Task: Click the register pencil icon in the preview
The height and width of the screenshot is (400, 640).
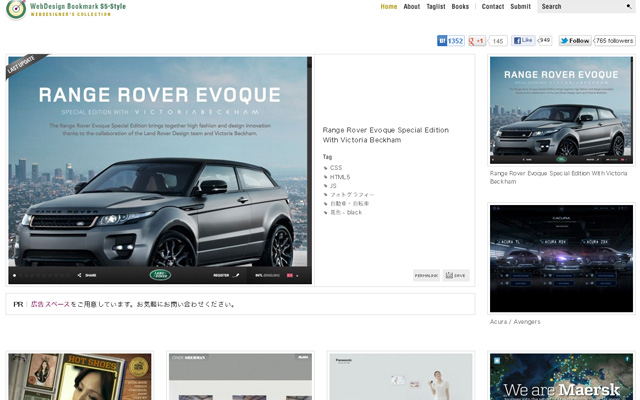Action: point(236,275)
